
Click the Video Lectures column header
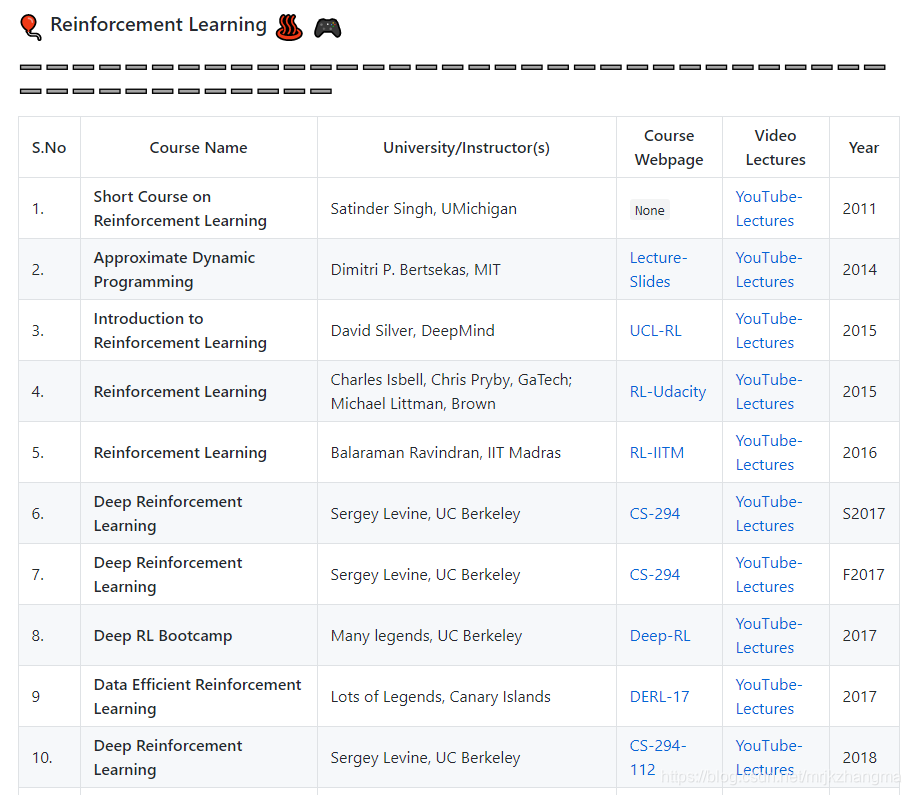tap(775, 148)
